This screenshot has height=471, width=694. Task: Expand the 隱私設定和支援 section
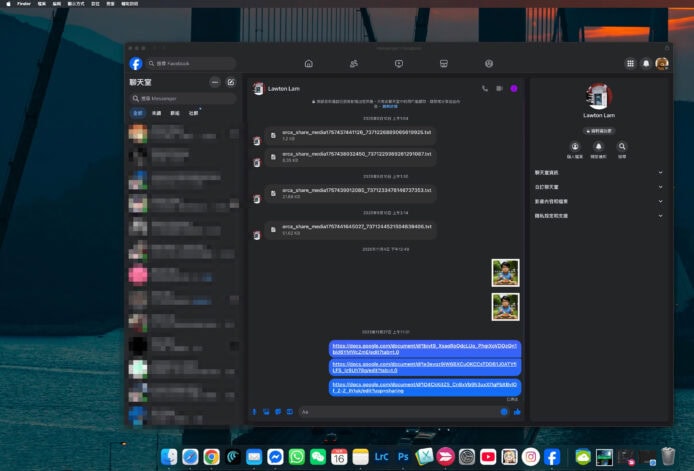point(598,215)
